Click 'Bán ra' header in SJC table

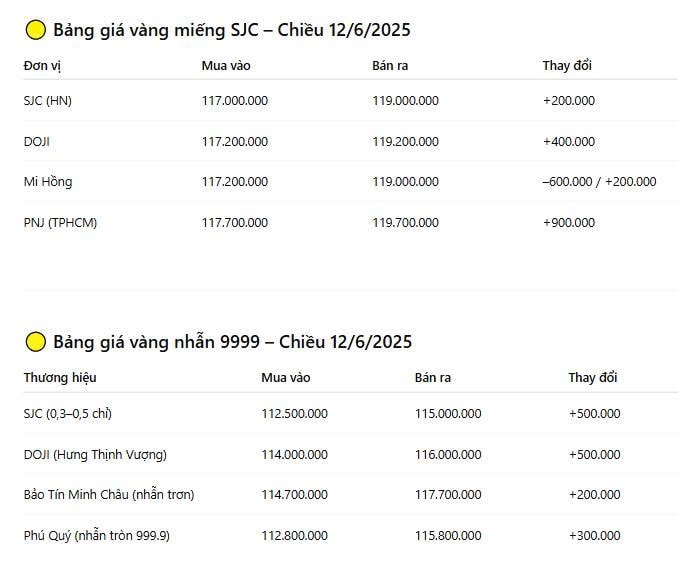390,66
